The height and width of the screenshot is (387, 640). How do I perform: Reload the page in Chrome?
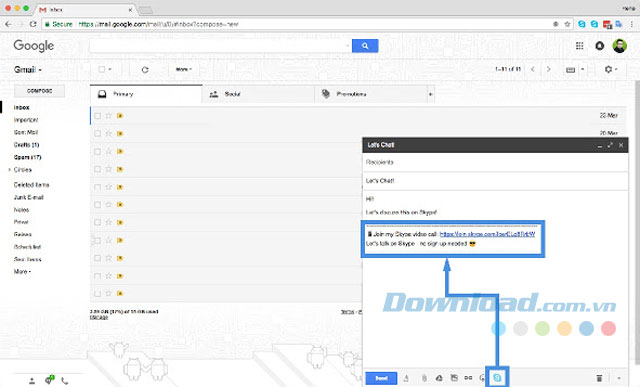(33, 24)
